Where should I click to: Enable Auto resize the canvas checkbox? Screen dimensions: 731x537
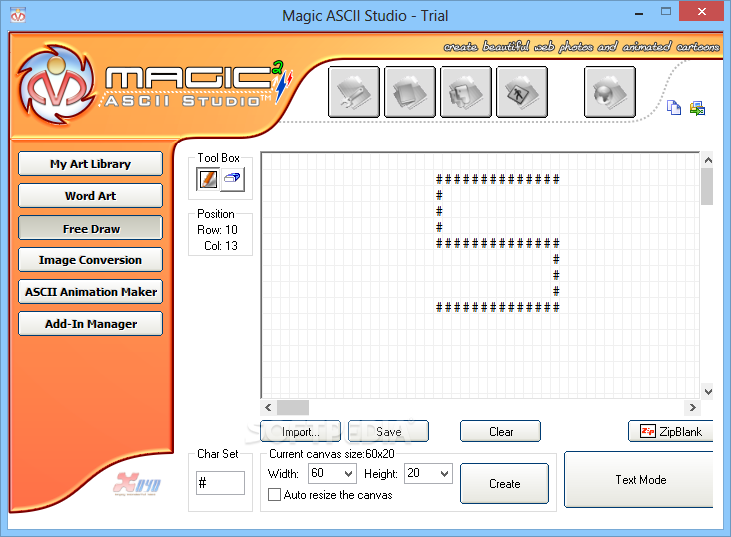click(x=275, y=495)
